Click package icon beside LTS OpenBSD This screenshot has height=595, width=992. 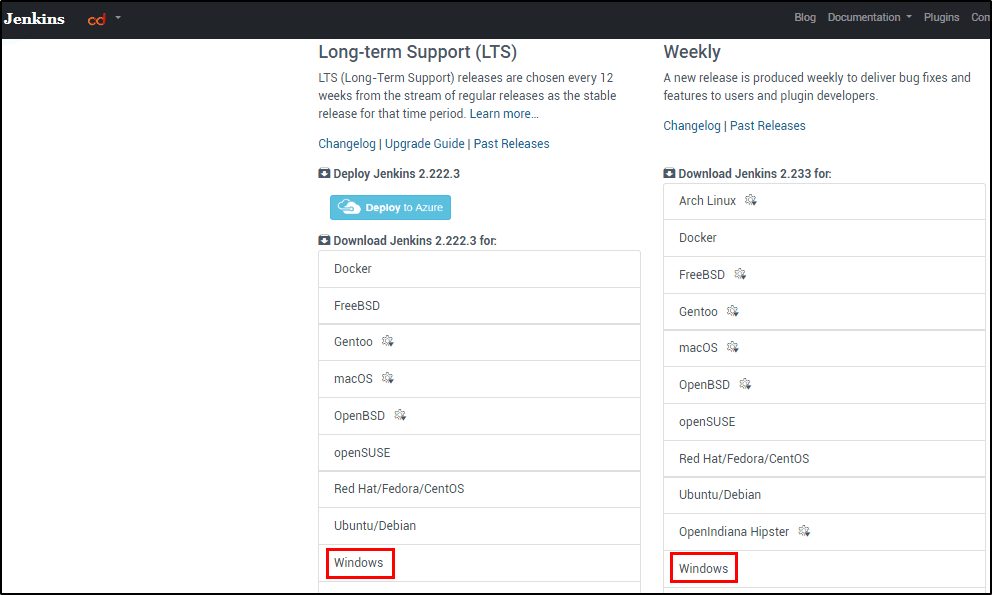pos(400,415)
